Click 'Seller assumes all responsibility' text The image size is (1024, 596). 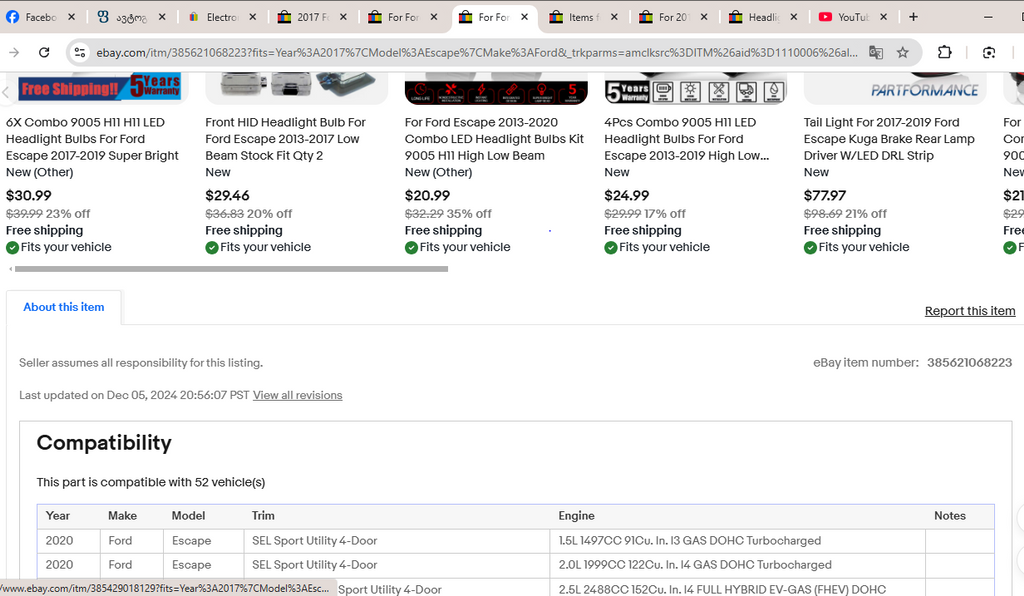(141, 363)
